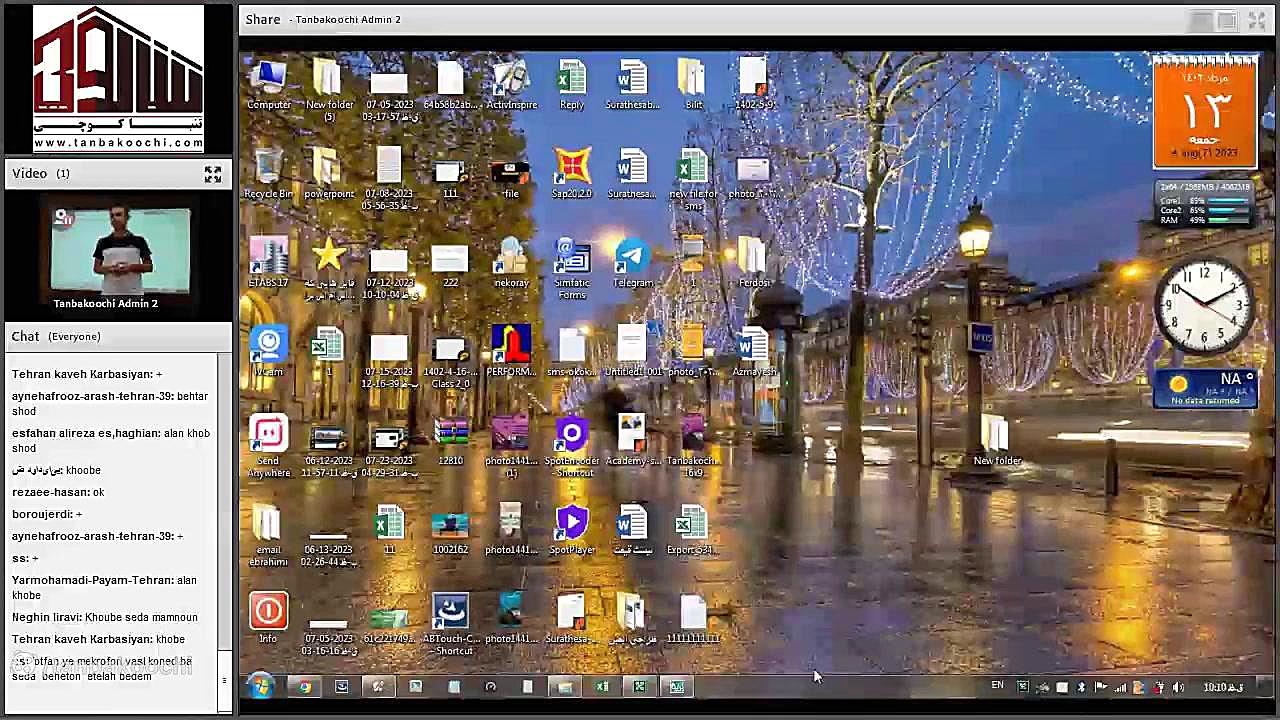Open the volume control in system tray

click(x=1178, y=687)
